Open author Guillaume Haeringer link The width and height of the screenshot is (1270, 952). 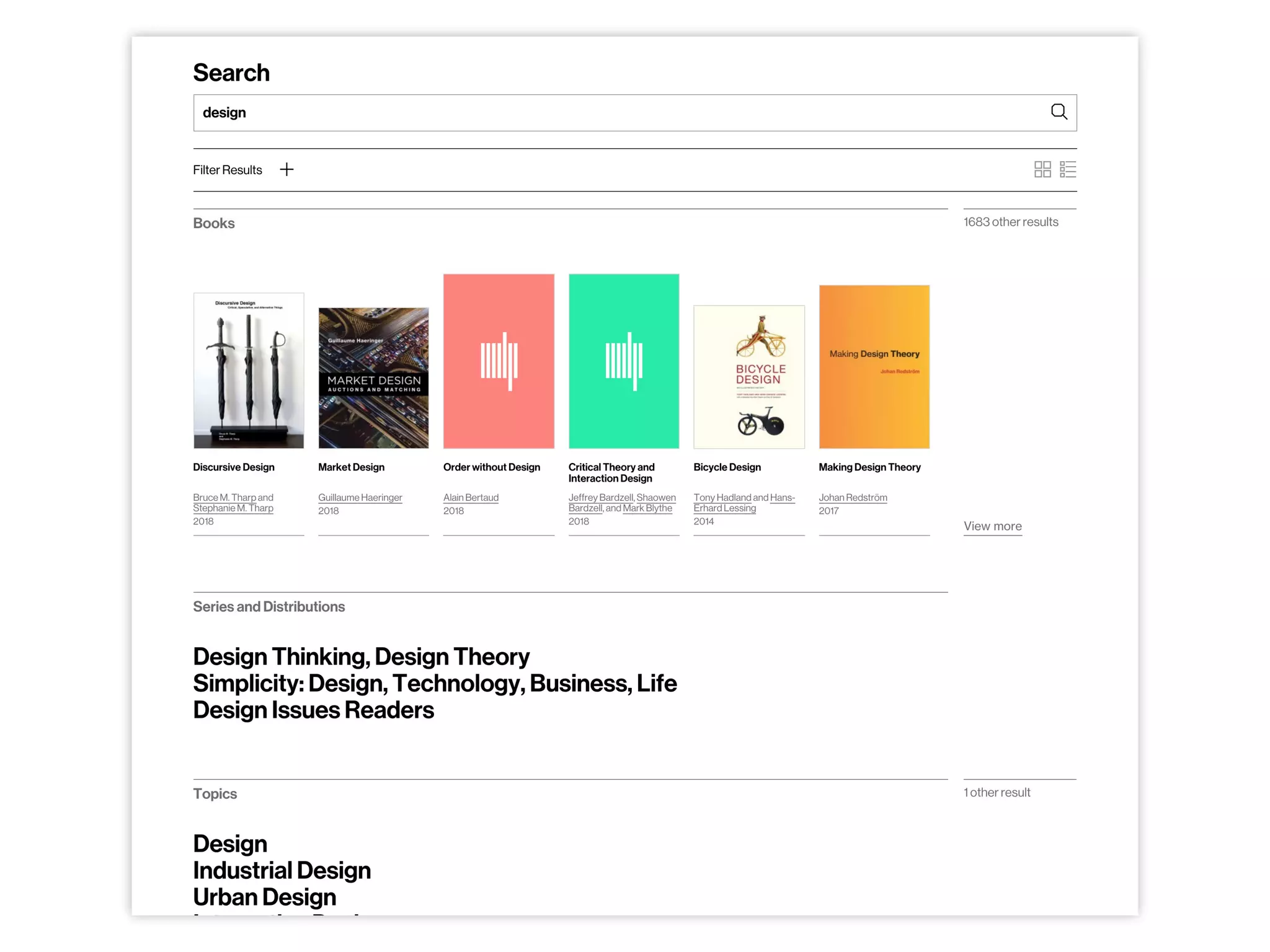(x=360, y=498)
